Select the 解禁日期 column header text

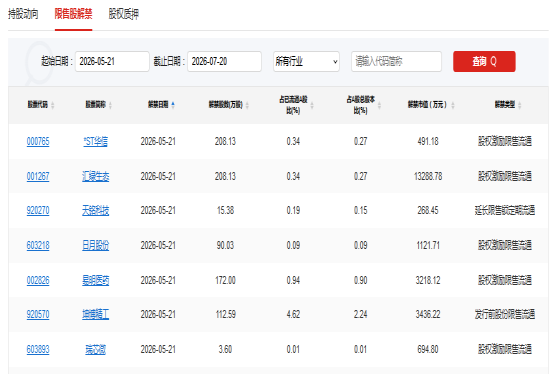158,104
